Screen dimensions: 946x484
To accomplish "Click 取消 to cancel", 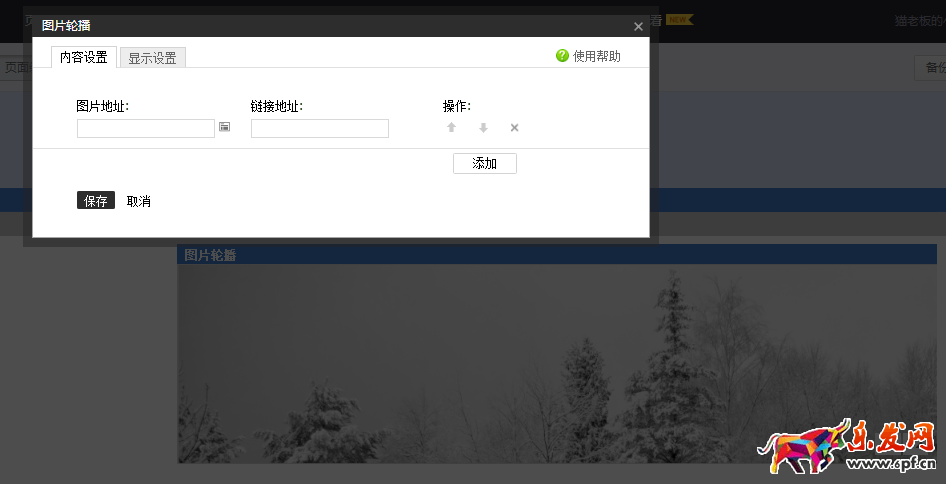I will [139, 201].
